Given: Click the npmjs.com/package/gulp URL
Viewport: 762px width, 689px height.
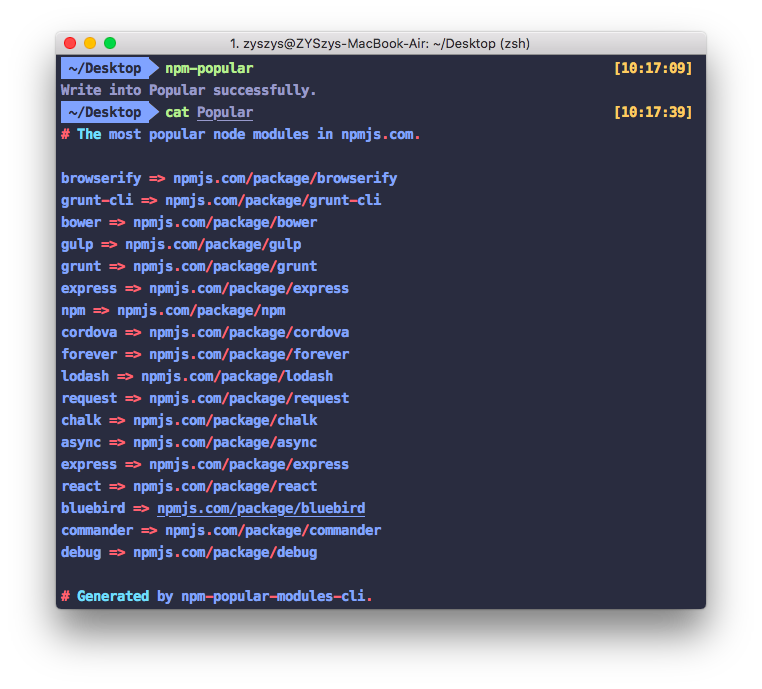Looking at the screenshot, I should point(213,244).
